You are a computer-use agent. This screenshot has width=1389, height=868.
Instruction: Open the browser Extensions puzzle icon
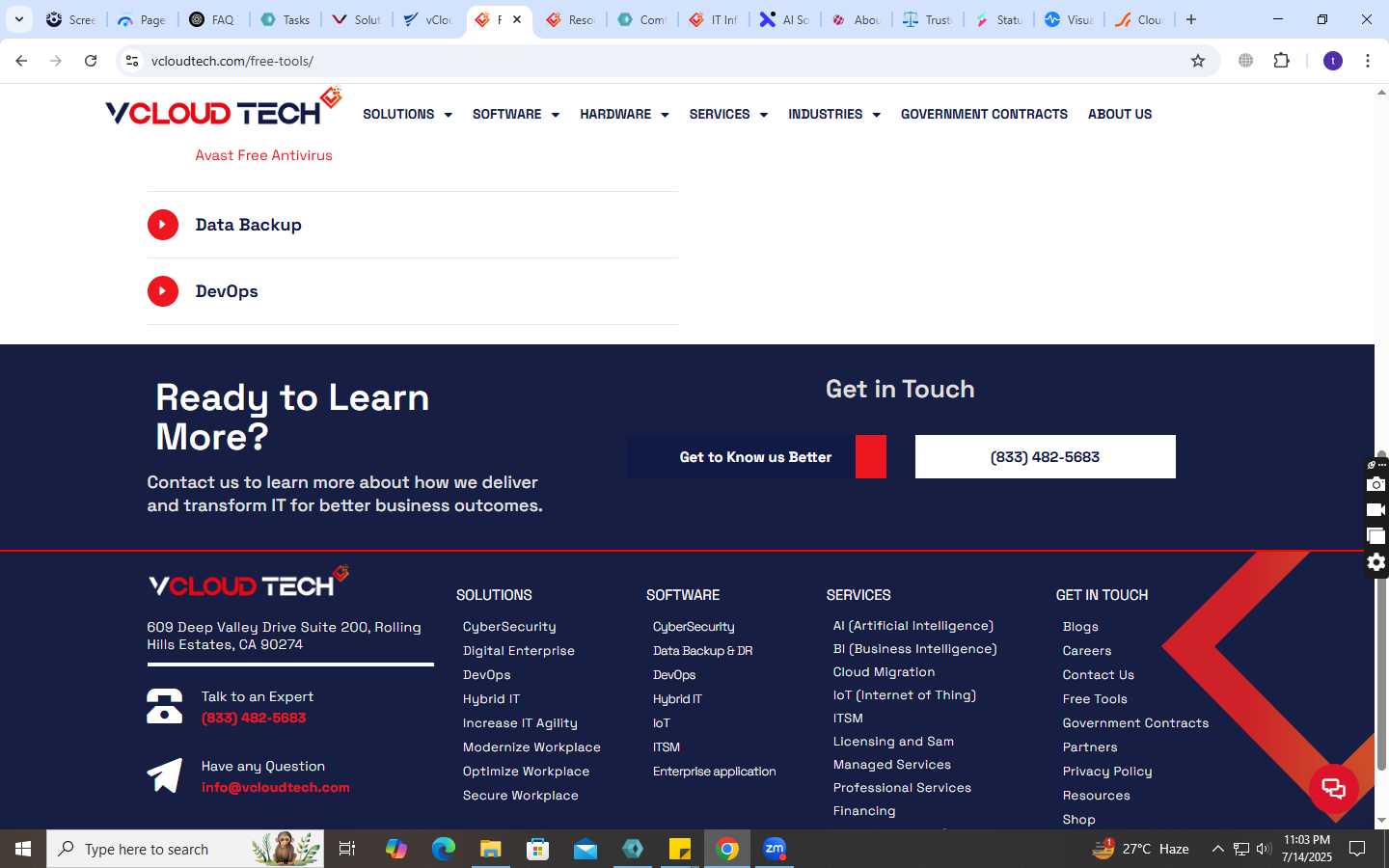[x=1281, y=61]
